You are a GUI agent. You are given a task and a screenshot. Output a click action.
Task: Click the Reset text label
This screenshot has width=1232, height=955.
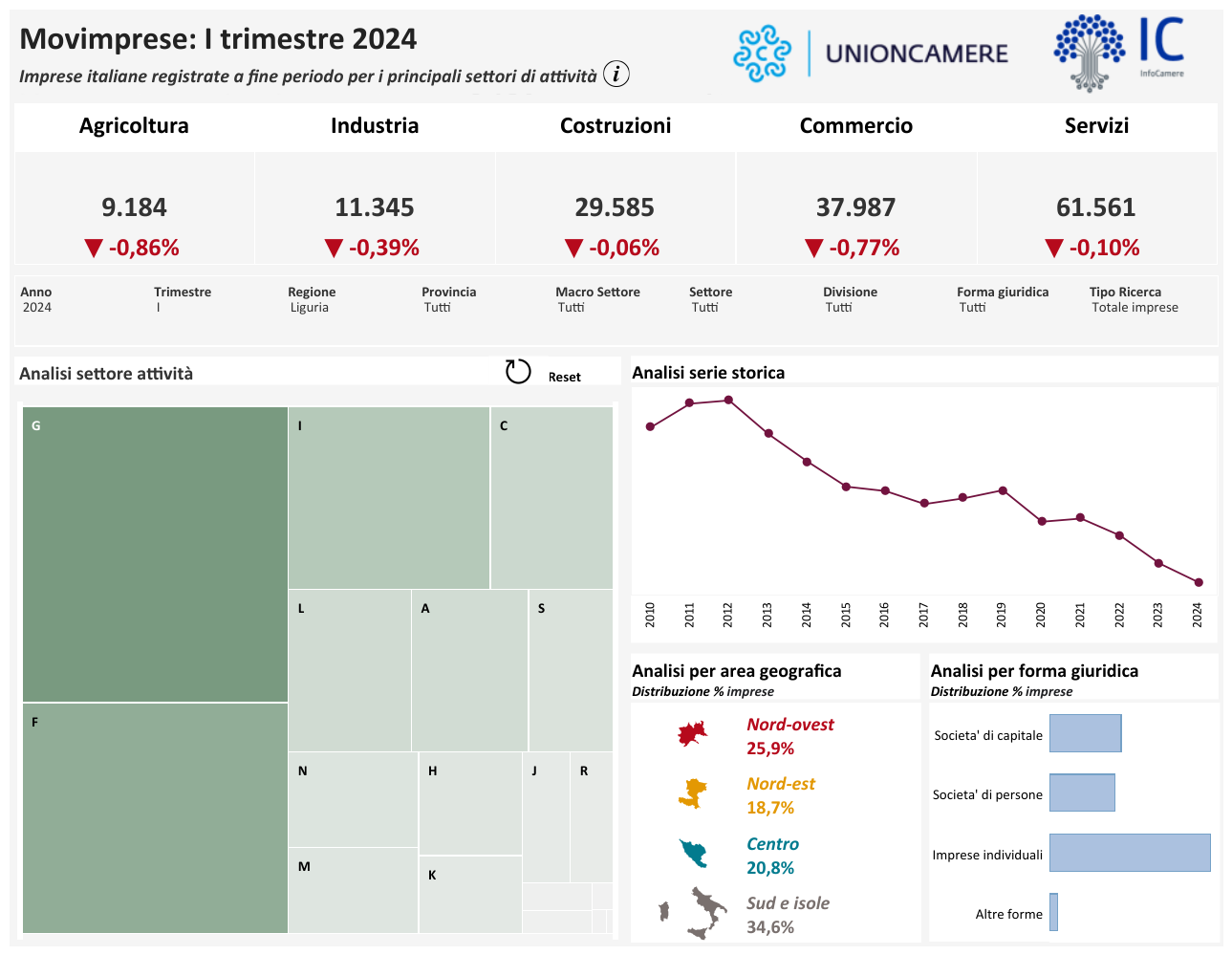(564, 377)
